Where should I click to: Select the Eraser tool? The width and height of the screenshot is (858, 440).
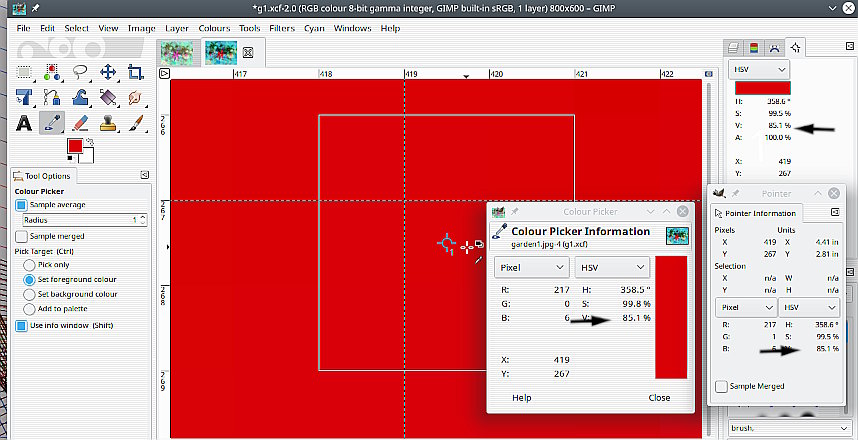click(80, 123)
